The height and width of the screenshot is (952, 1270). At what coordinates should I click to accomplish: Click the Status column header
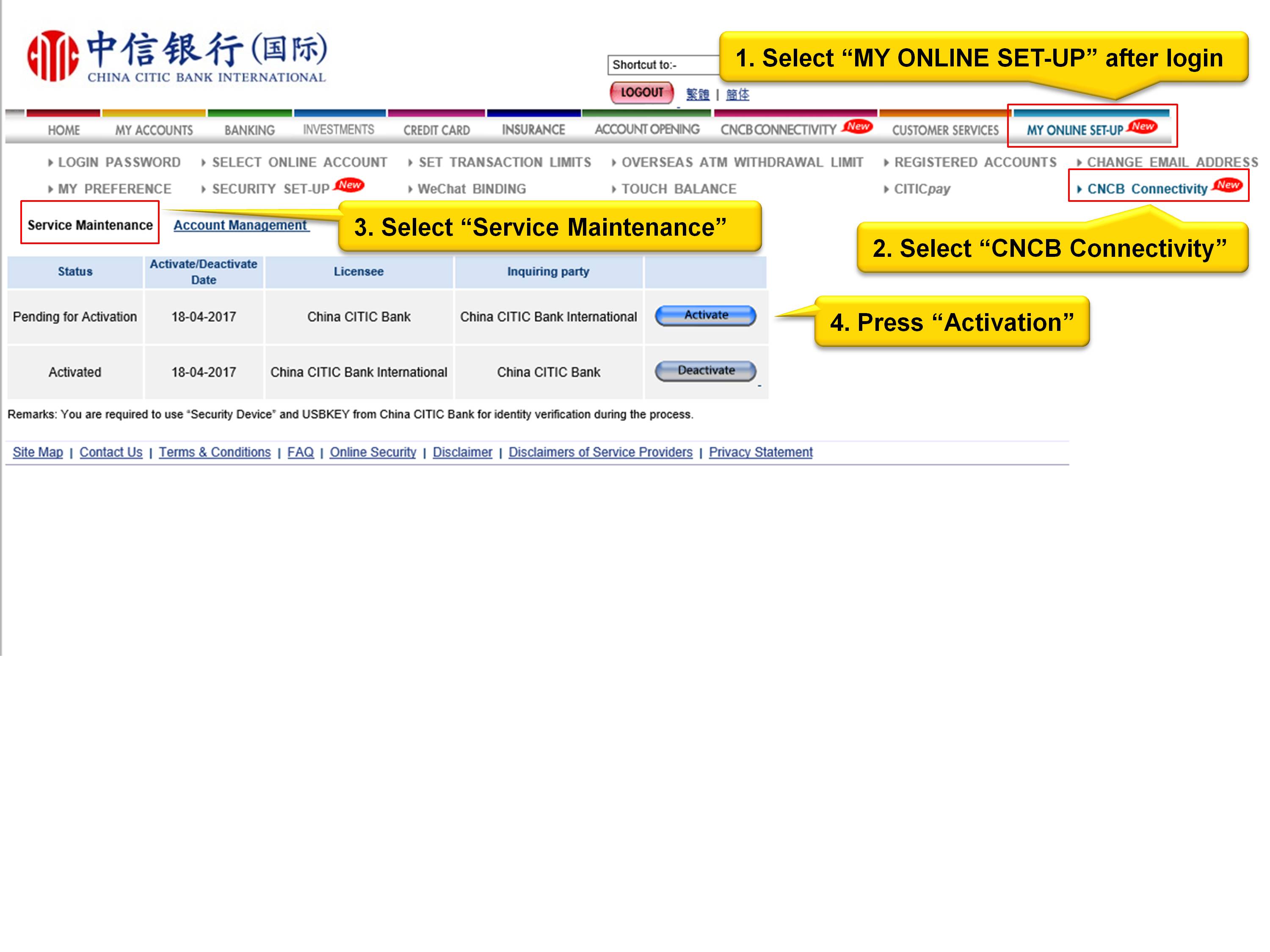[x=75, y=272]
